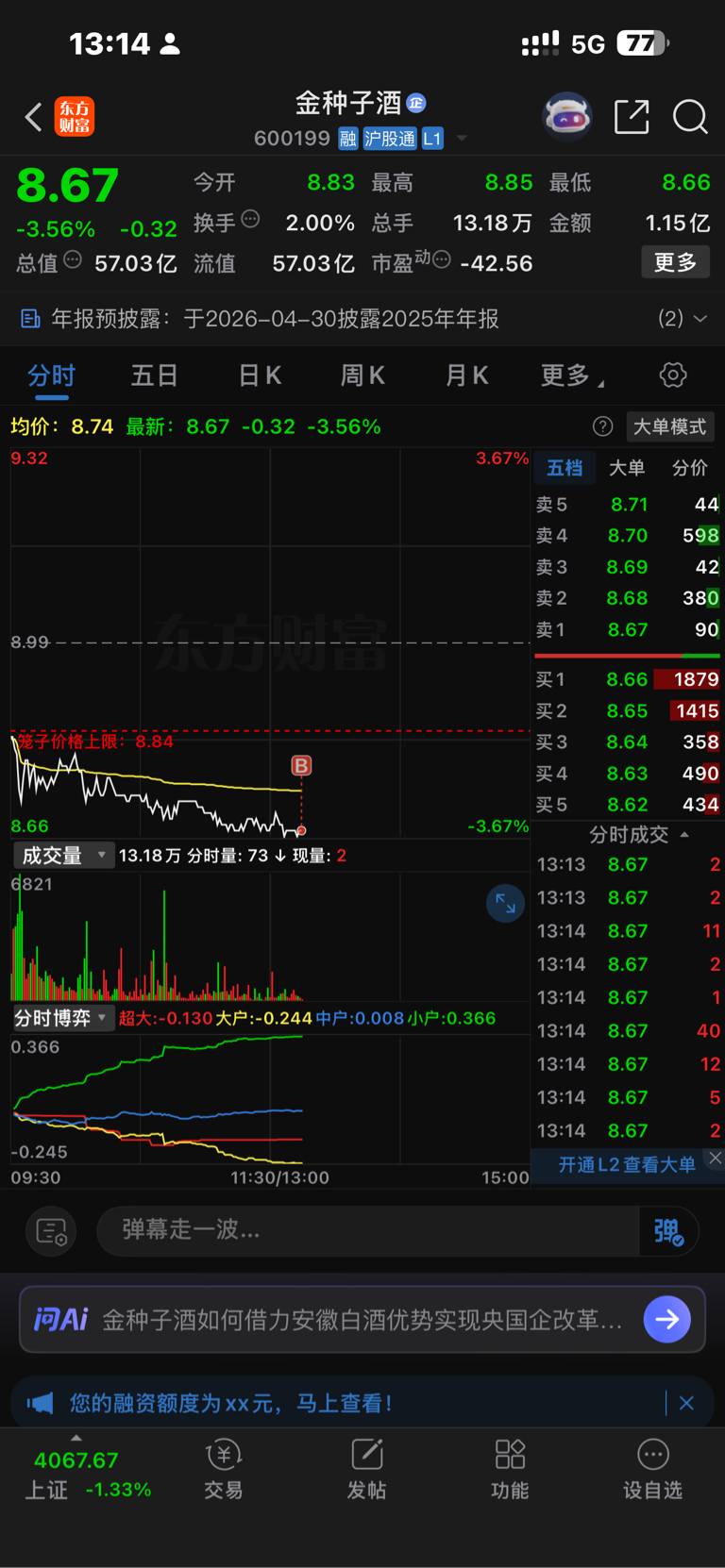This screenshot has height=1568, width=725.
Task: Tap the megaphone announcement icon
Action: (x=40, y=1403)
